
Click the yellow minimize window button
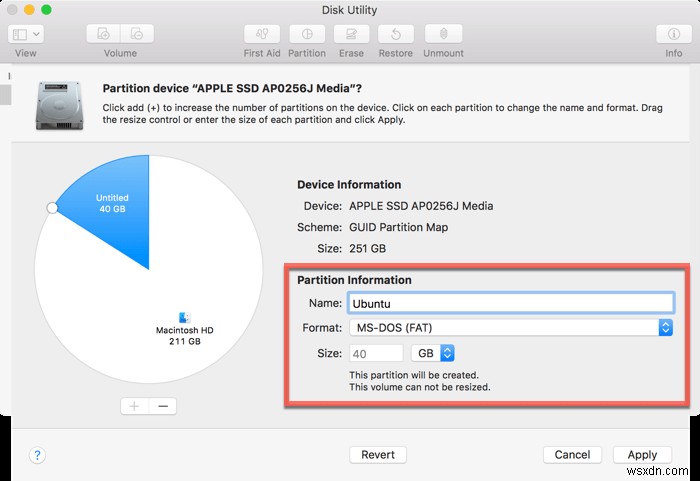pyautogui.click(x=29, y=9)
